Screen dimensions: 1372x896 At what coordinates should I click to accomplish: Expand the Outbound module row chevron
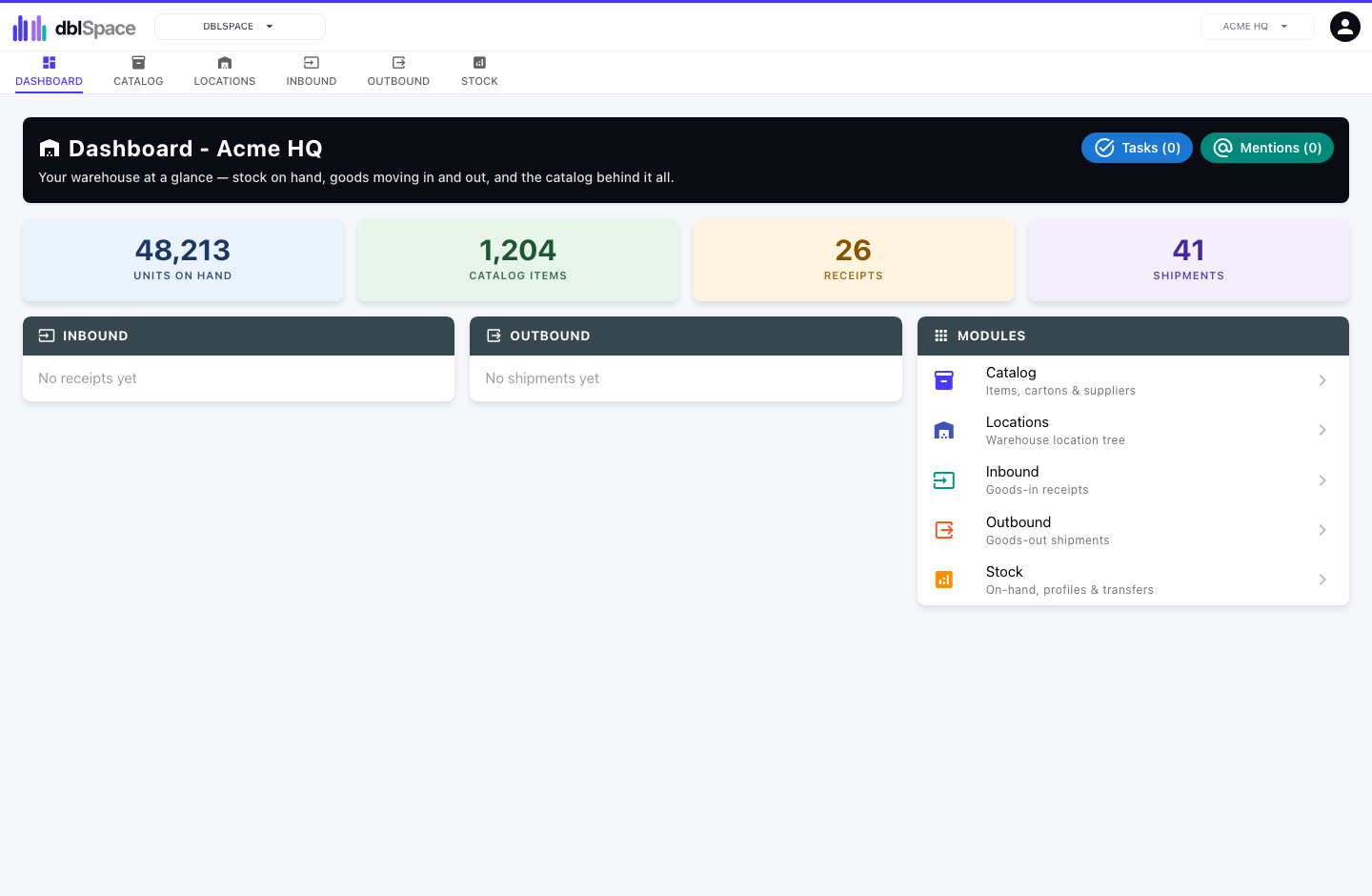(x=1322, y=530)
